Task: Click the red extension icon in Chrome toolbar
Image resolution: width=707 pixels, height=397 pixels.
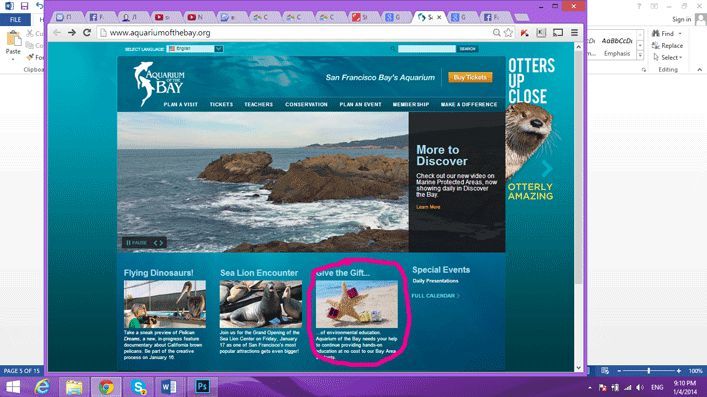Action: pyautogui.click(x=524, y=32)
